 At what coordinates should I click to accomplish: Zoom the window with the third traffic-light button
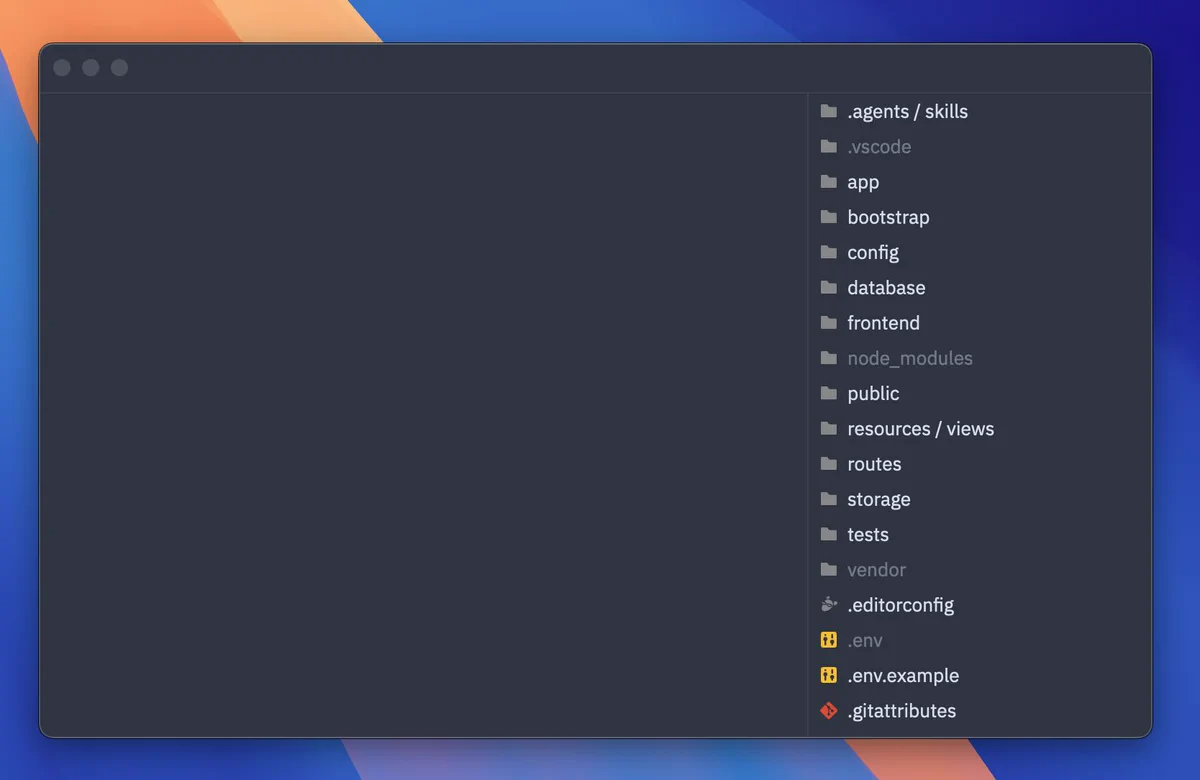[120, 68]
